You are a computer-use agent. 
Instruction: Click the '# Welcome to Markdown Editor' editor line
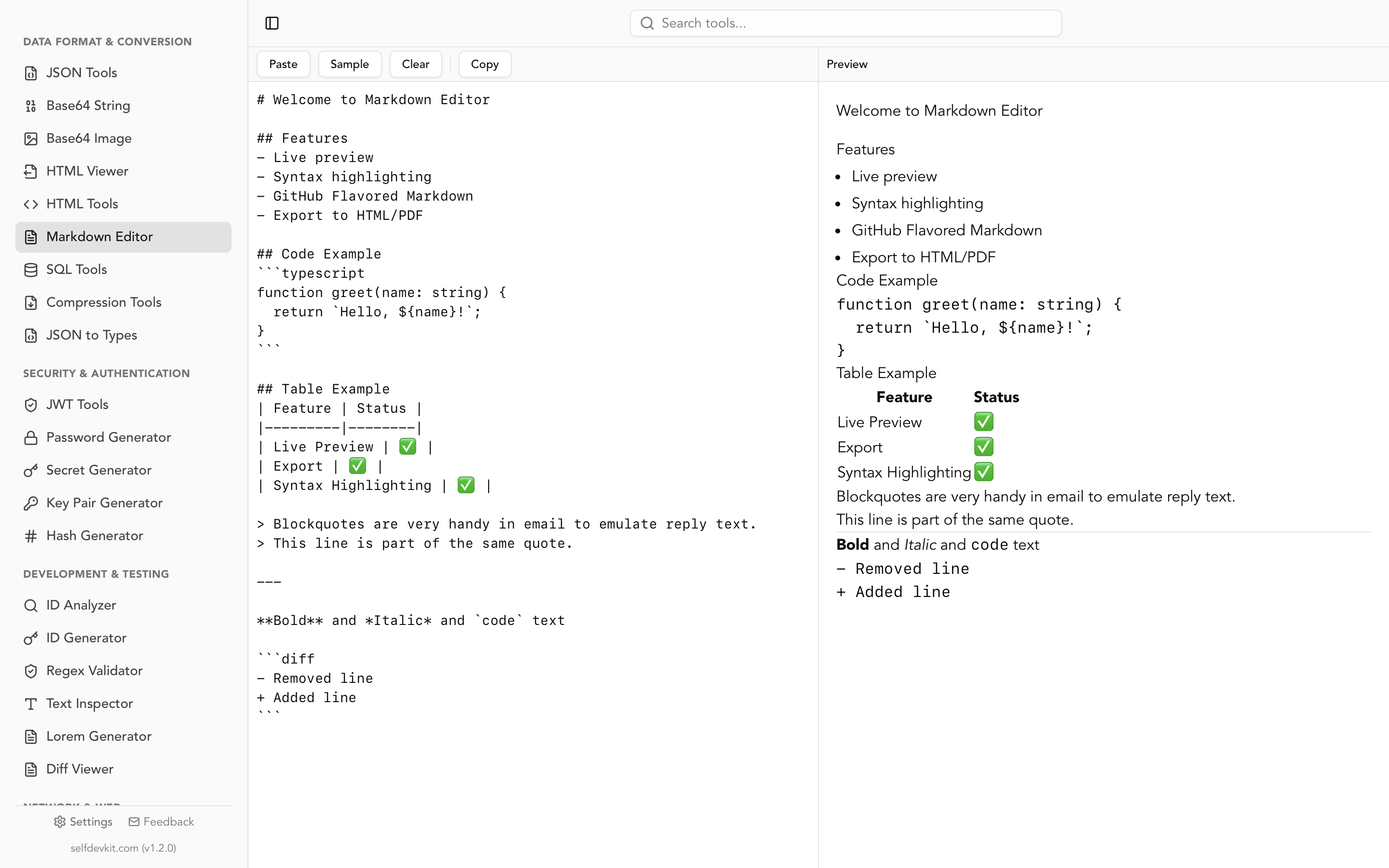[x=374, y=100]
